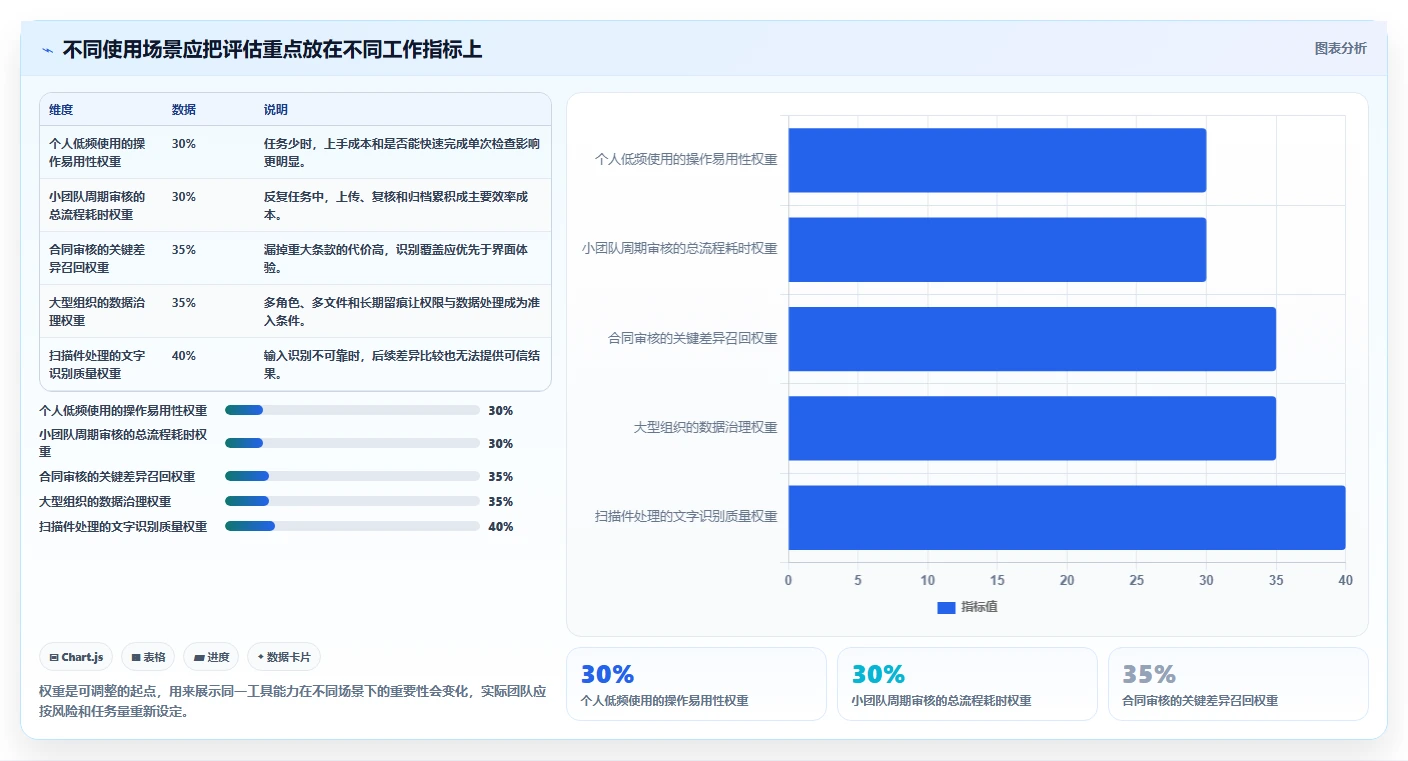Image resolution: width=1408 pixels, height=761 pixels.
Task: Click description starting 任务少时，上手成本
Action: 402,152
